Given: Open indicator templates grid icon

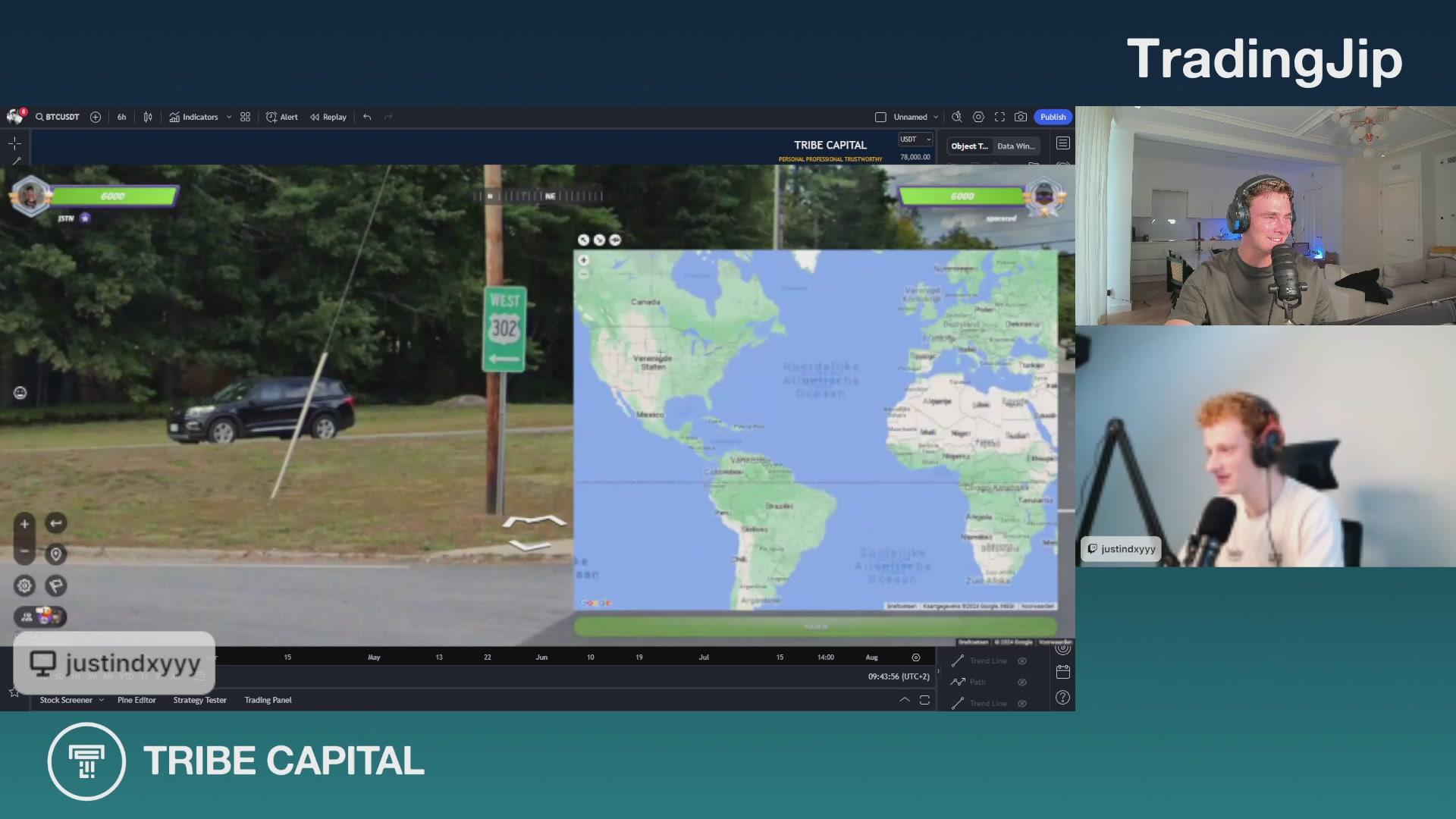Looking at the screenshot, I should tap(245, 117).
